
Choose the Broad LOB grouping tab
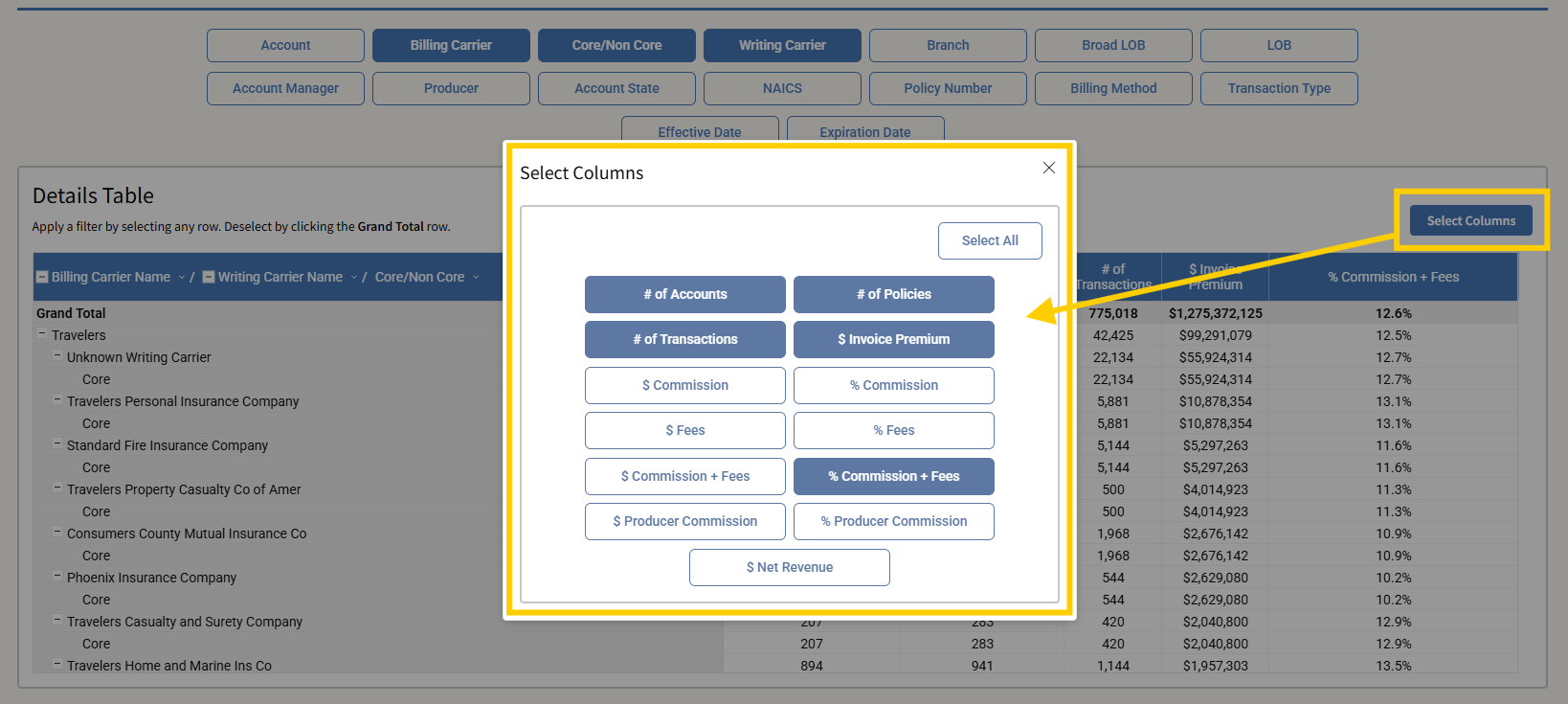1113,45
